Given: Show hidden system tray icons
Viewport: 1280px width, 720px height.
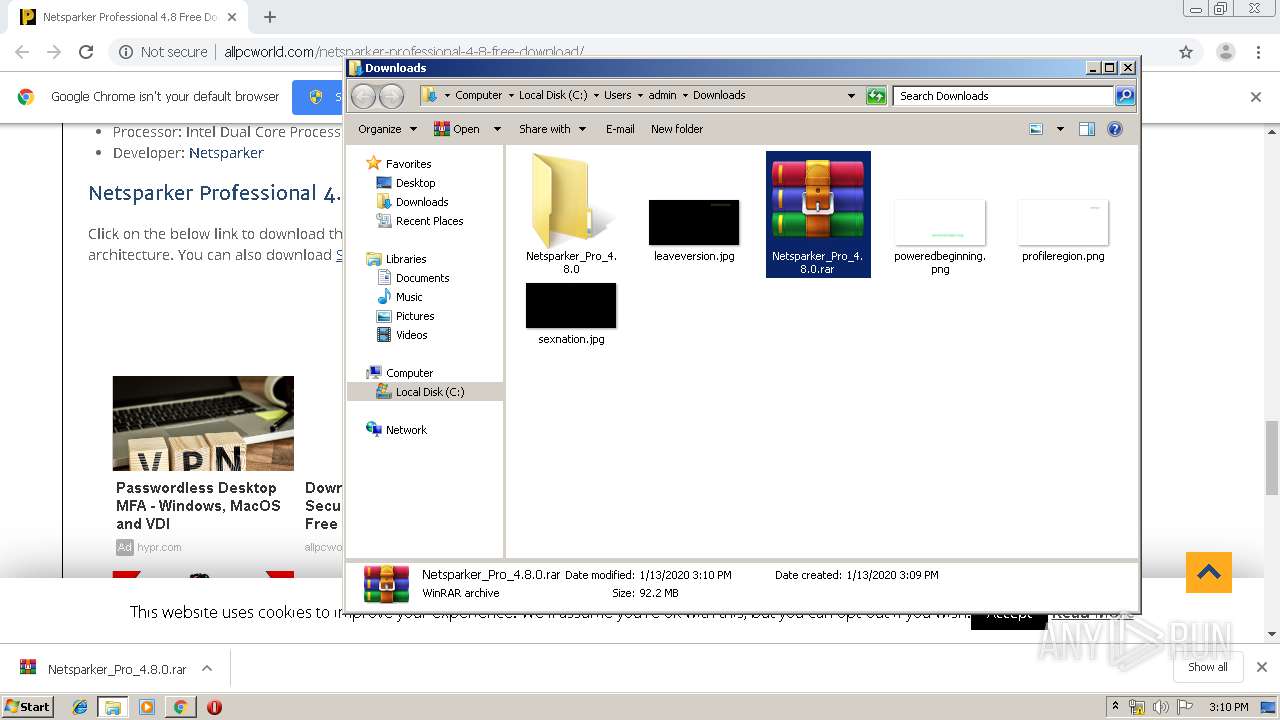Looking at the screenshot, I should (1115, 707).
